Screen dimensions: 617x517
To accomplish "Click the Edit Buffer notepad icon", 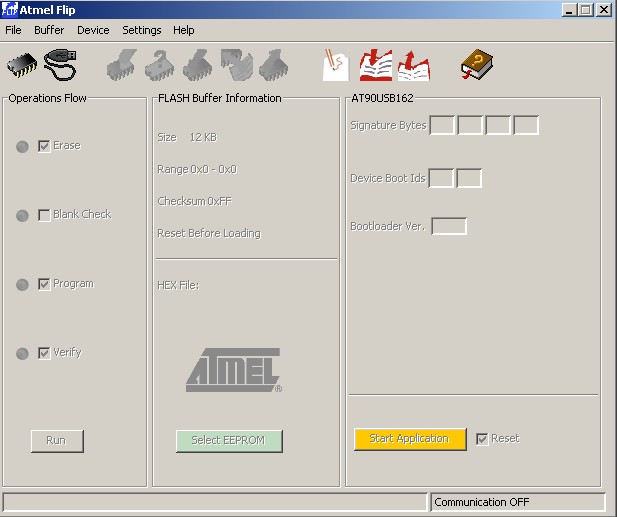I will coord(335,65).
